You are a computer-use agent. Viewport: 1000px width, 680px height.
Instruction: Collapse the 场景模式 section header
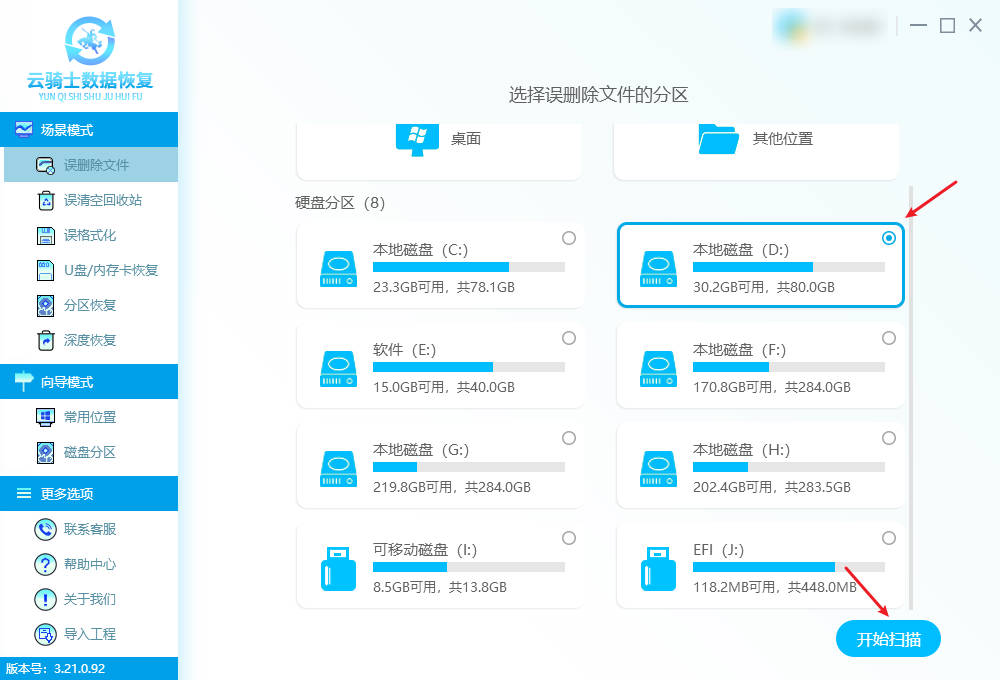click(89, 130)
